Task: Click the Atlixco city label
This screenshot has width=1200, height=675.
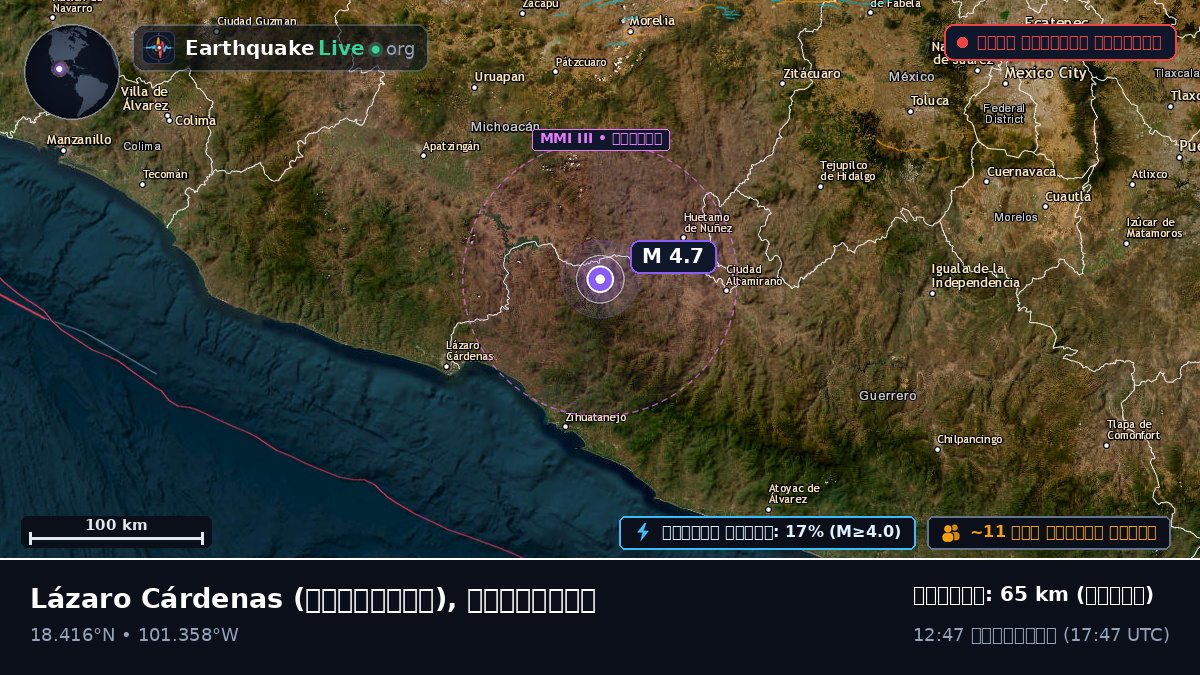Action: tap(1149, 174)
